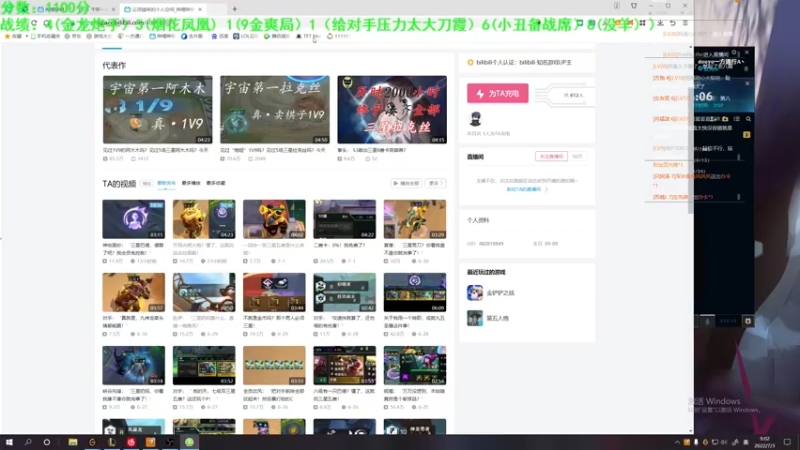Click the search magnifier in dark overlay panel

coord(748,119)
